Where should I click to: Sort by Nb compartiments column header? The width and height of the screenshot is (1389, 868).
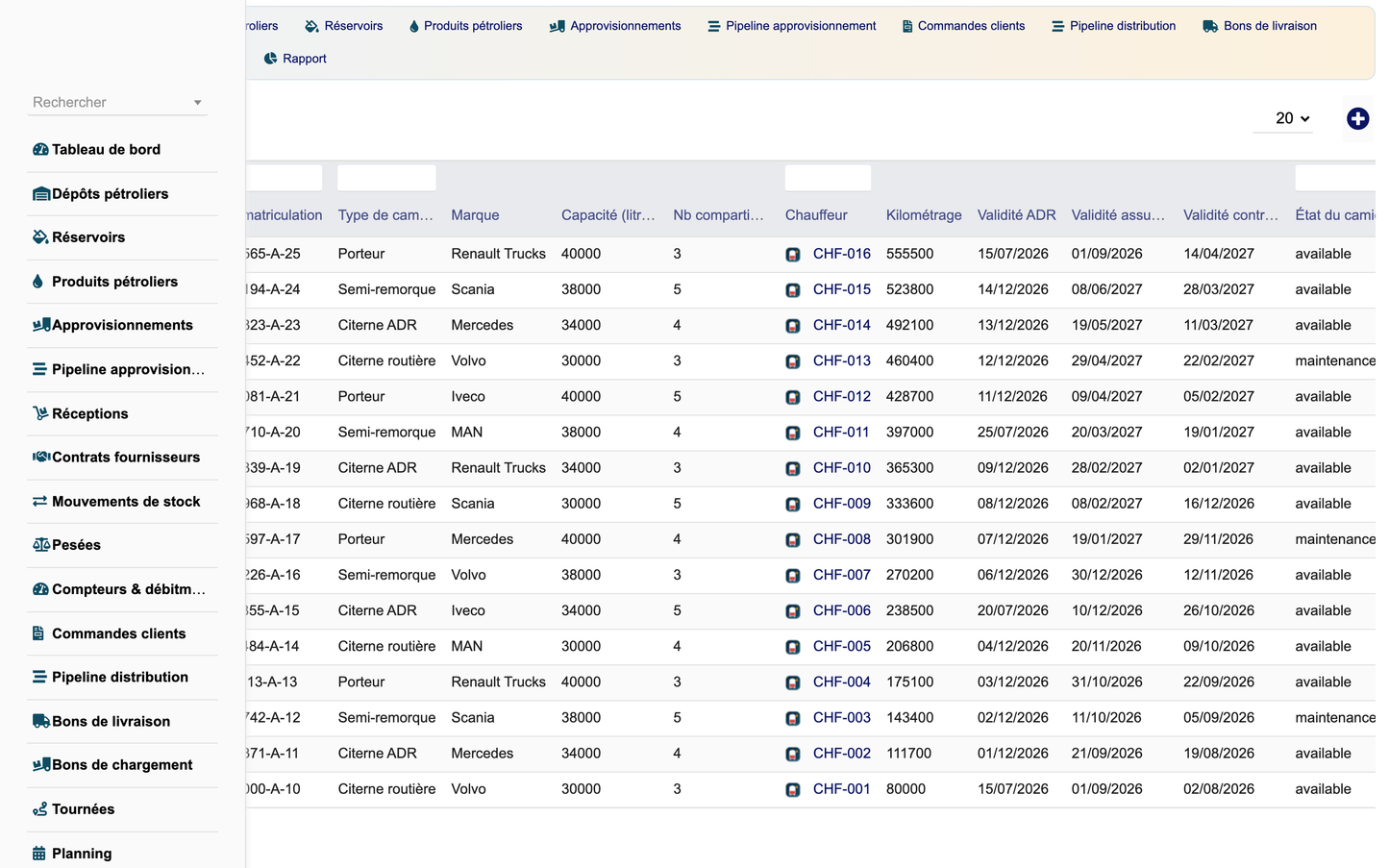pyautogui.click(x=718, y=215)
